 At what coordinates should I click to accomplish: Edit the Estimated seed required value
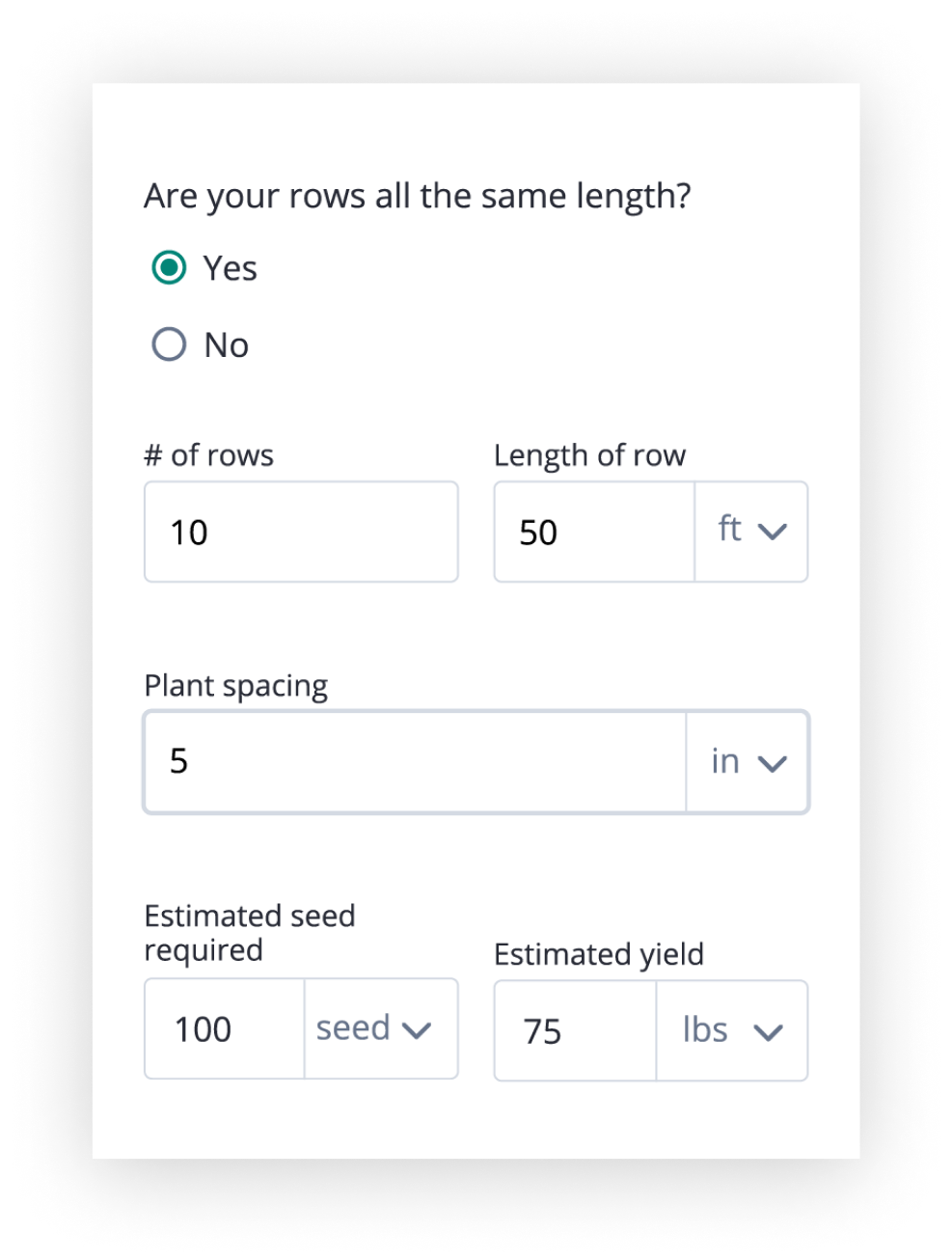point(225,1029)
